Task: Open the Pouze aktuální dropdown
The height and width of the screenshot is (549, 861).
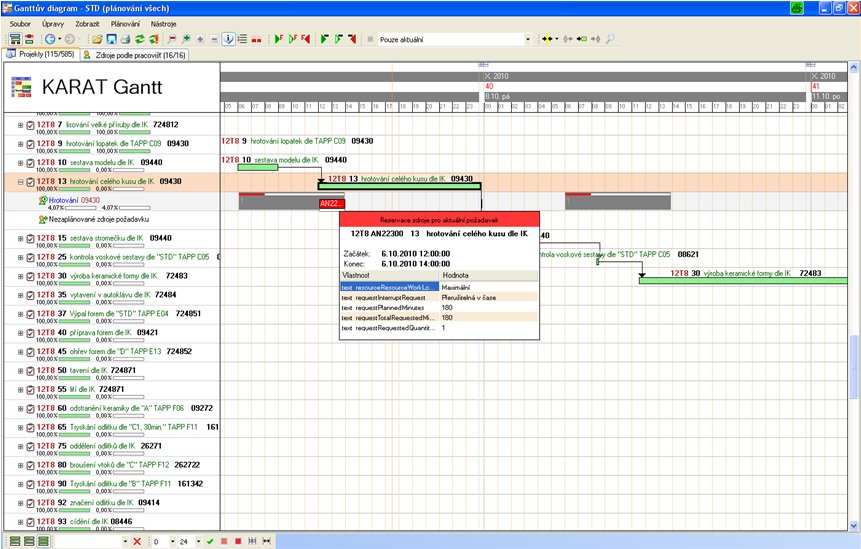Action: [528, 40]
